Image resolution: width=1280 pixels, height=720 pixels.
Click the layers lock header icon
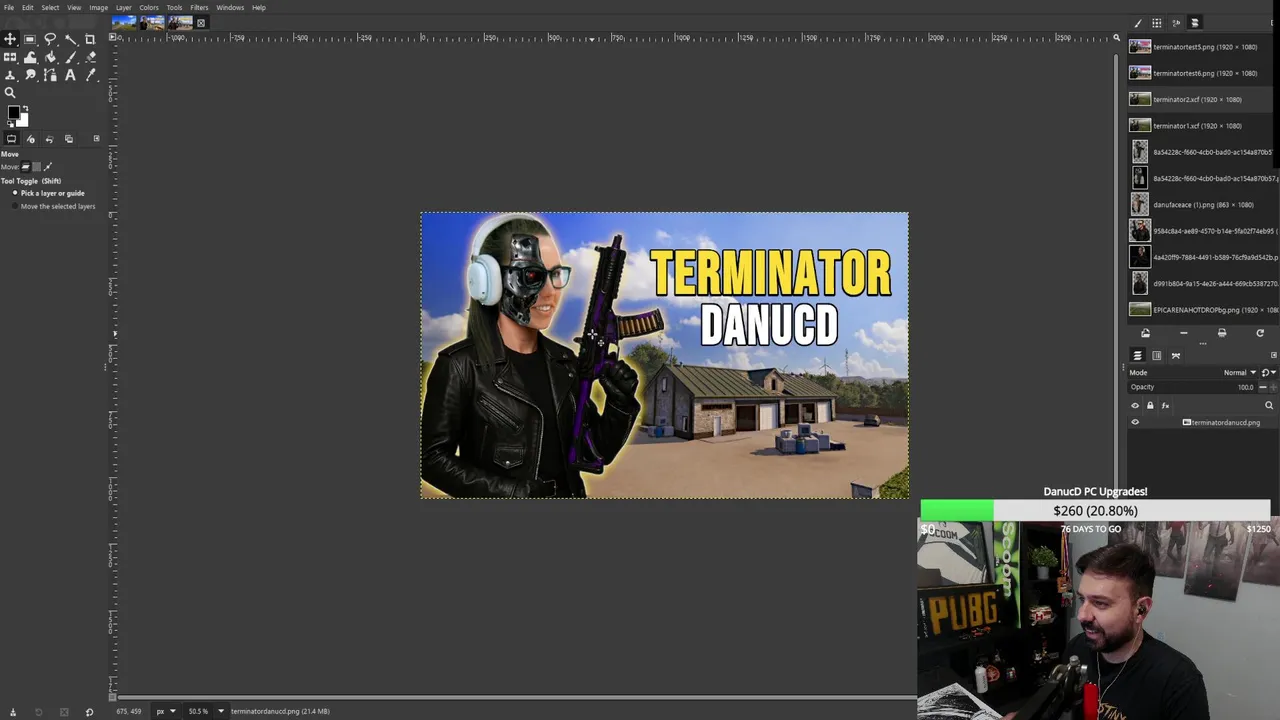(x=1150, y=405)
